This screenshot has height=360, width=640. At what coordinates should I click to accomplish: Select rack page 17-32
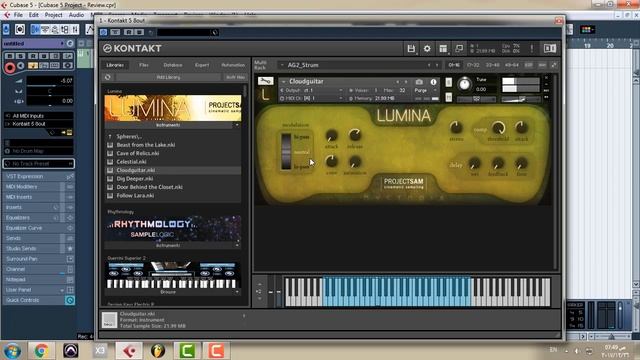[473, 65]
